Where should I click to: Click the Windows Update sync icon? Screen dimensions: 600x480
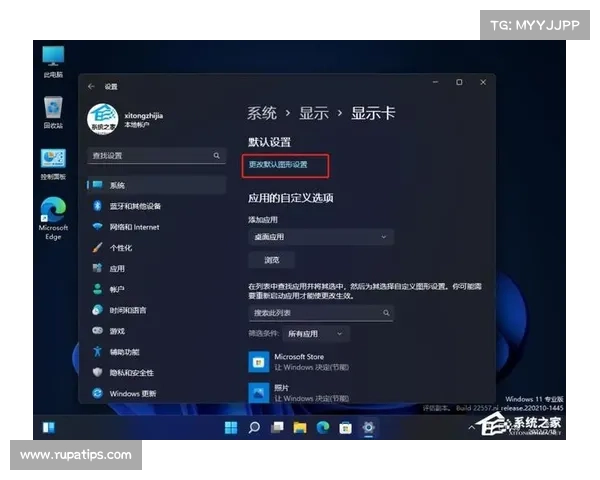pos(97,393)
